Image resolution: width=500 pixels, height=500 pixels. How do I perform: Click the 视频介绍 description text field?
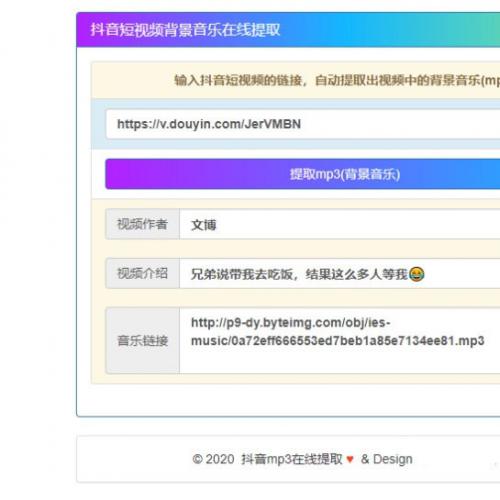click(x=340, y=273)
